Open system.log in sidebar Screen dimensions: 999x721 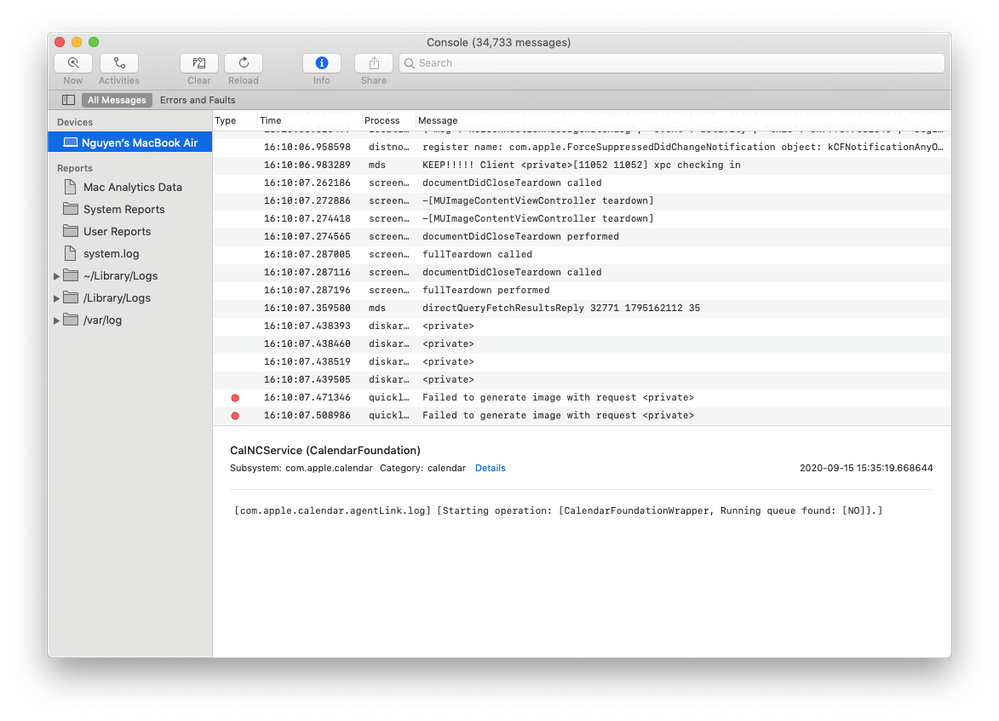pos(111,253)
